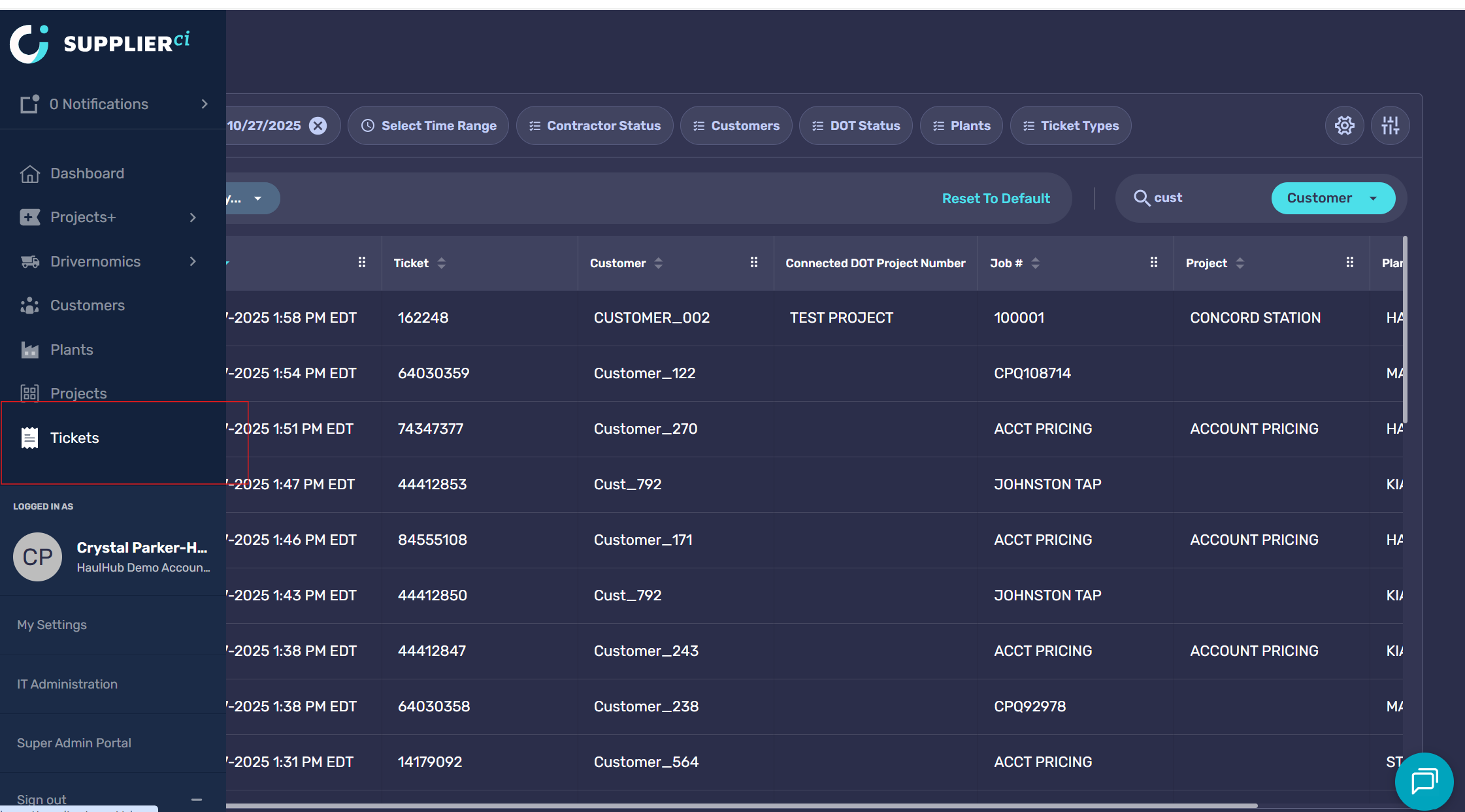The width and height of the screenshot is (1465, 812).
Task: Click the search magnifier icon
Action: [1141, 198]
